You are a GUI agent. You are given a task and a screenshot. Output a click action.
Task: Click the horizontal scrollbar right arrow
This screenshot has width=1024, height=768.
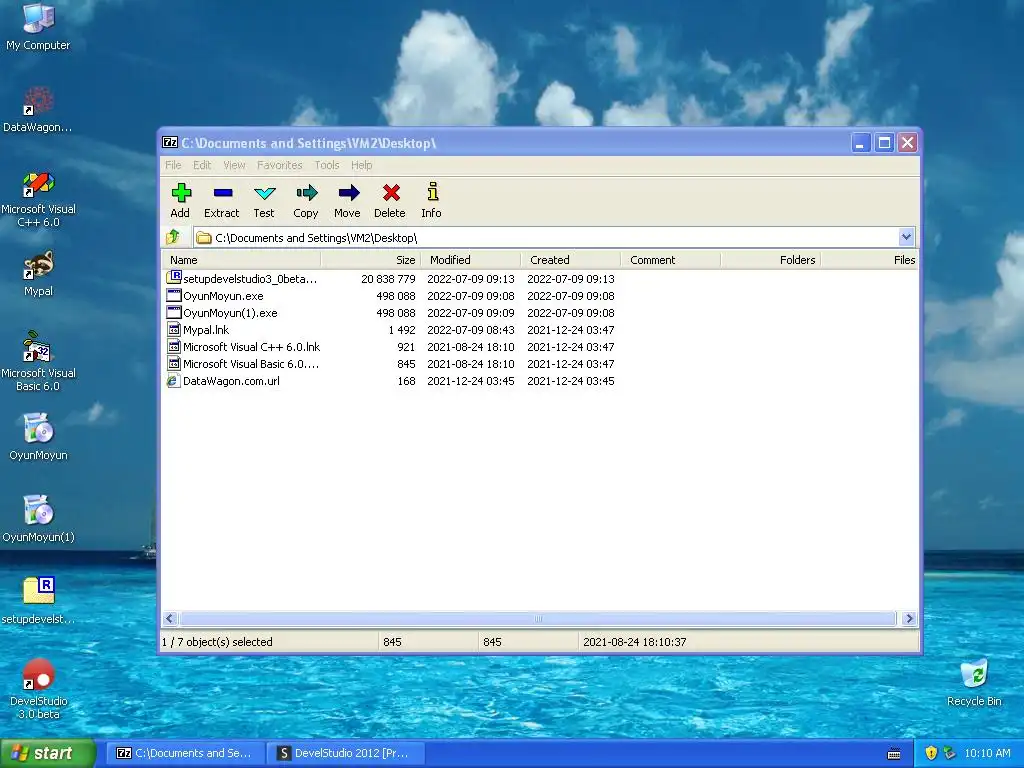[908, 618]
